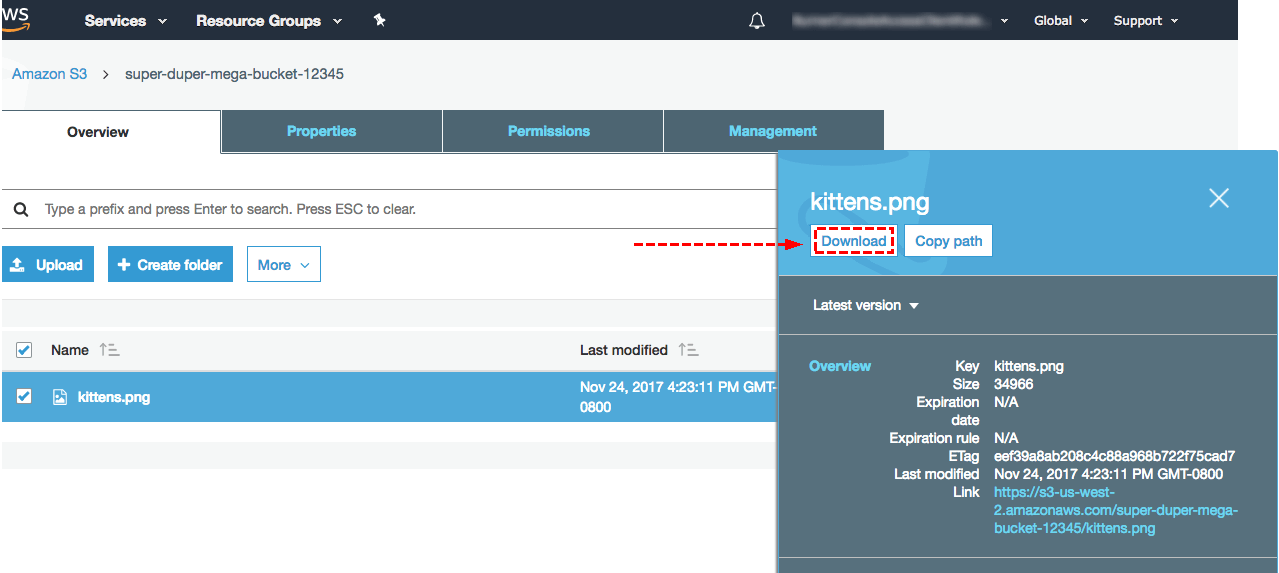This screenshot has width=1279, height=573.
Task: Expand the More actions dropdown
Action: coord(284,265)
